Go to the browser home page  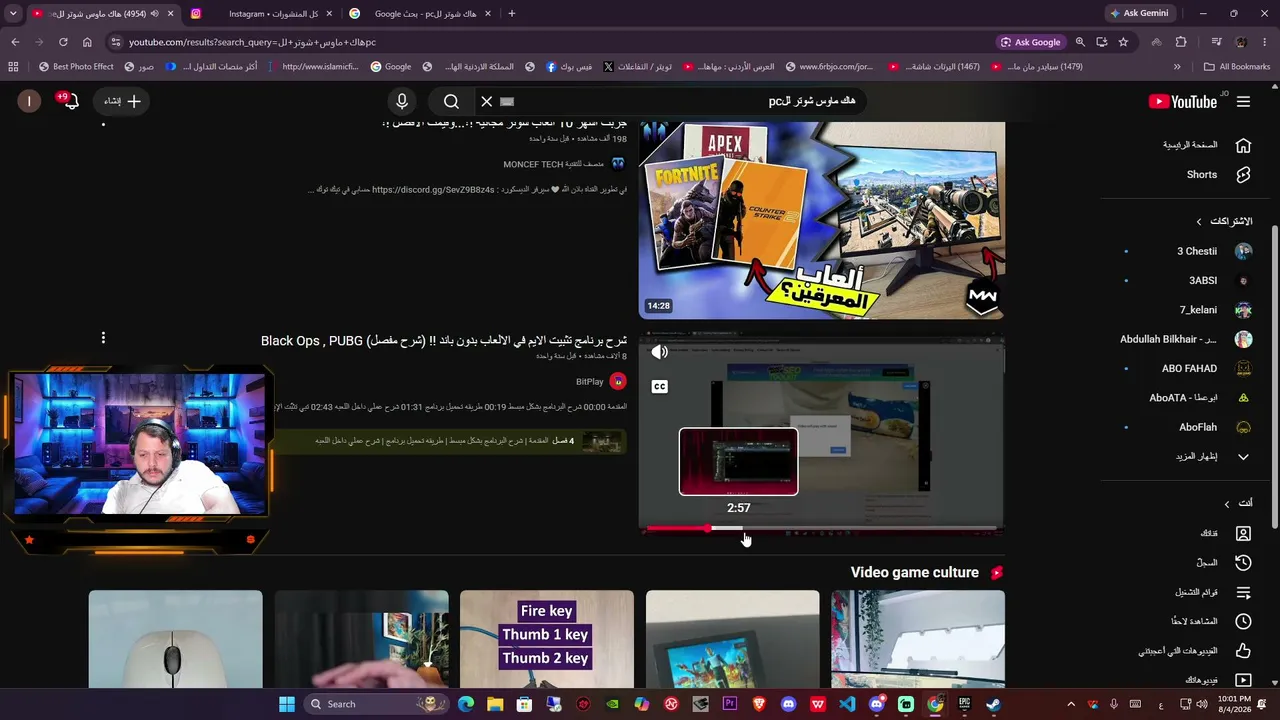pos(87,42)
